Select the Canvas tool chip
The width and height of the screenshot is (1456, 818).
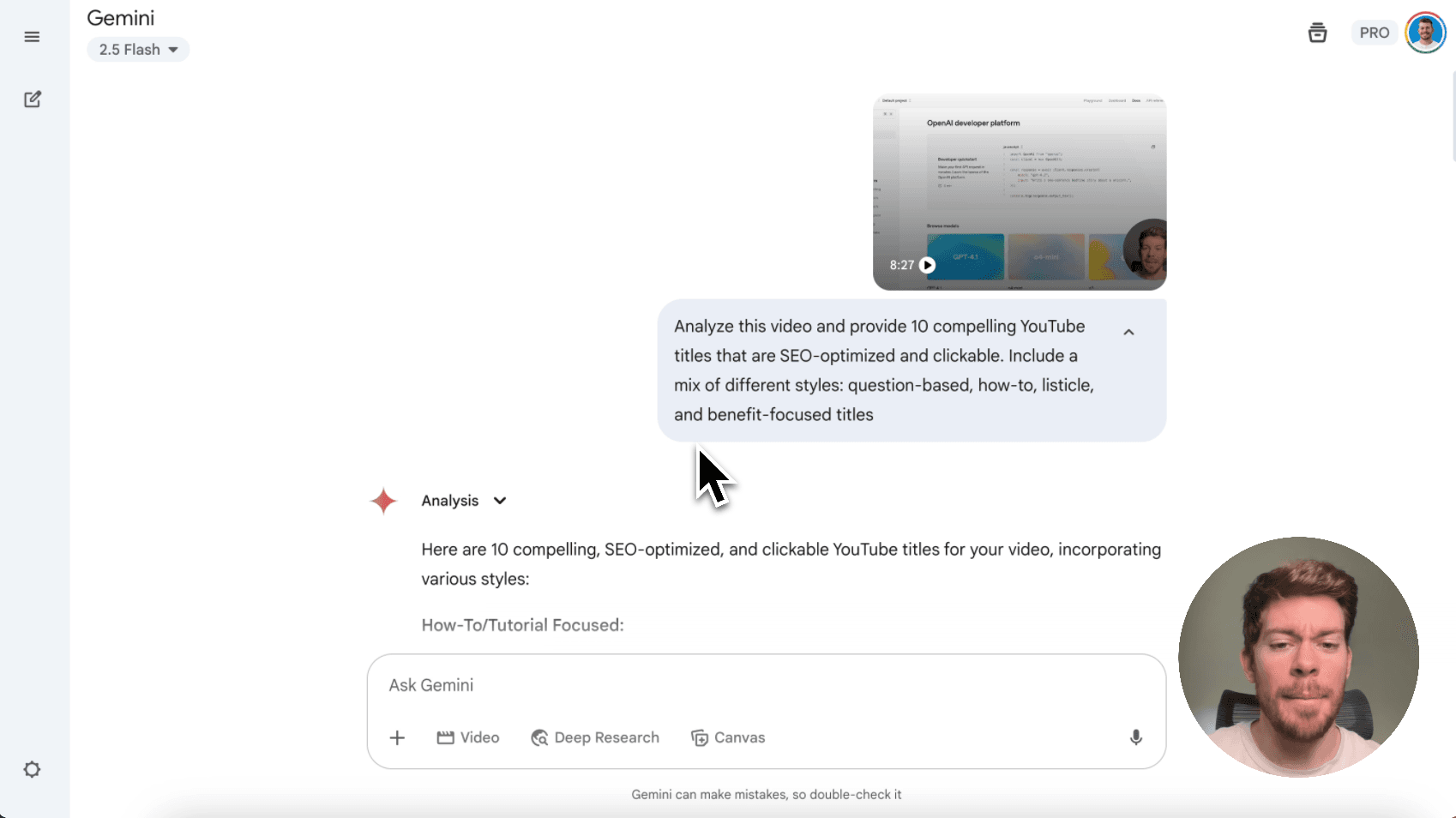pos(728,737)
